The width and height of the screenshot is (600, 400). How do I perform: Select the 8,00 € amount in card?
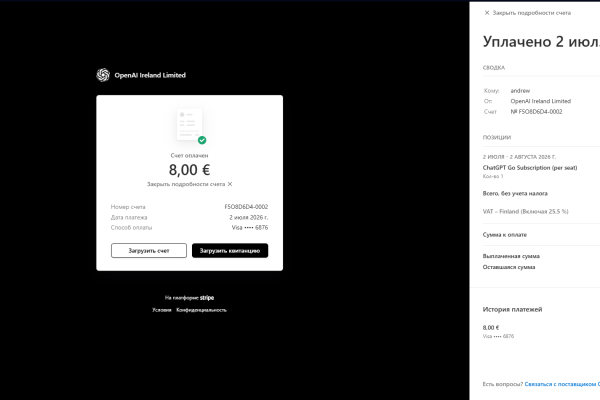[x=189, y=170]
